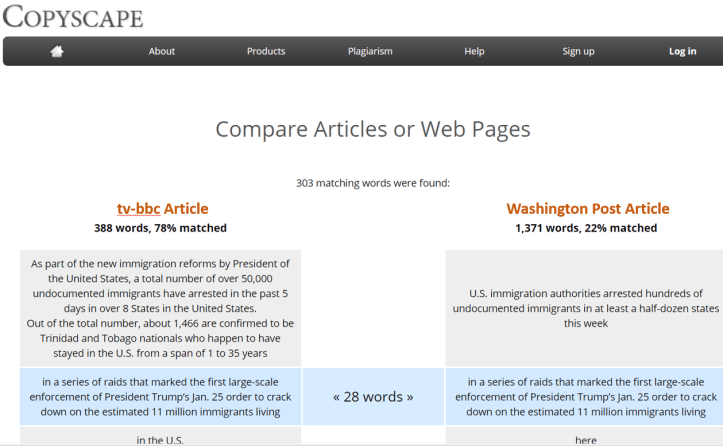This screenshot has height=446, width=723.
Task: Click '388 words, 78% matched' text
Action: [160, 228]
